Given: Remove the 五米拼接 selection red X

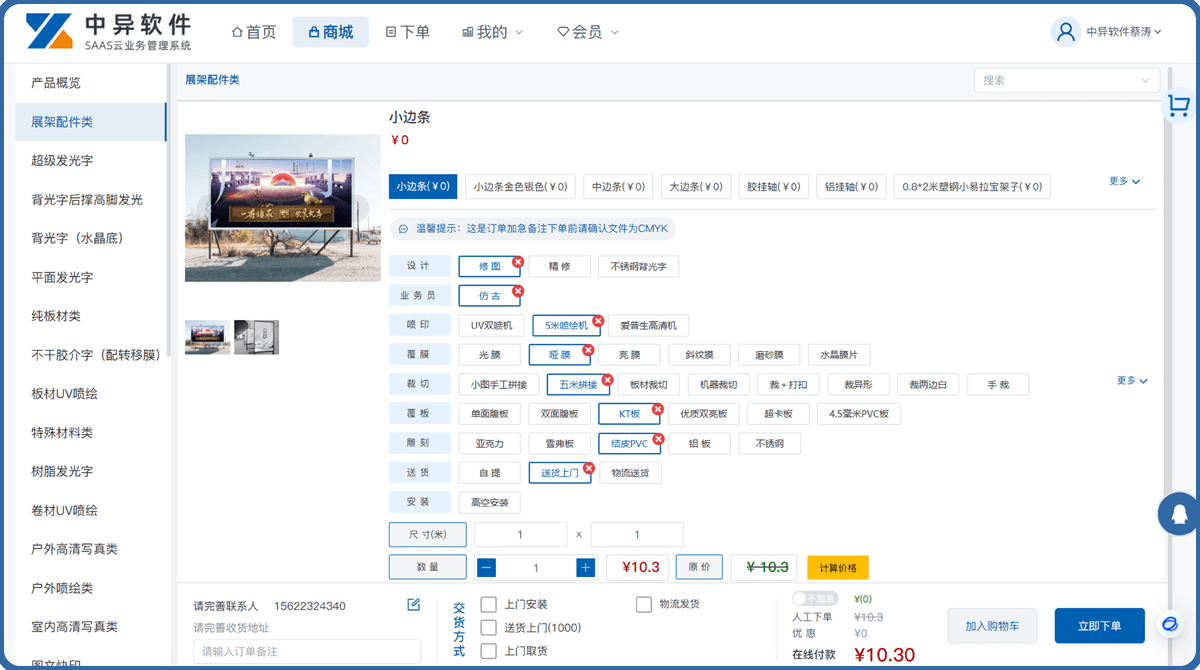Looking at the screenshot, I should [x=607, y=380].
